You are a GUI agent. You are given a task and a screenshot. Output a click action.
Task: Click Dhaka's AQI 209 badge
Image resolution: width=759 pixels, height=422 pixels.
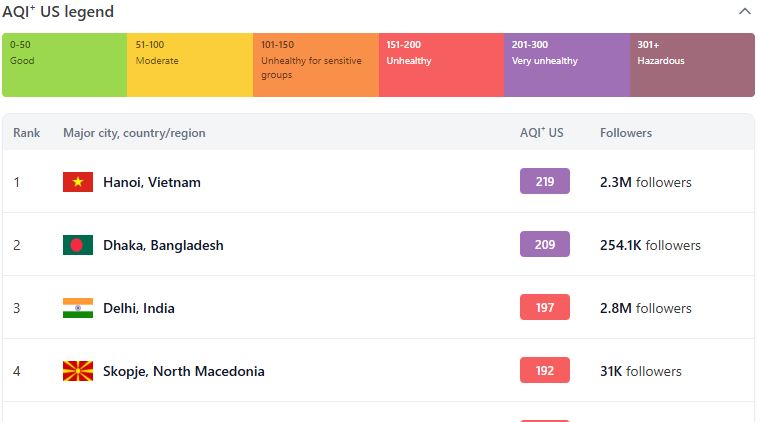pos(545,244)
